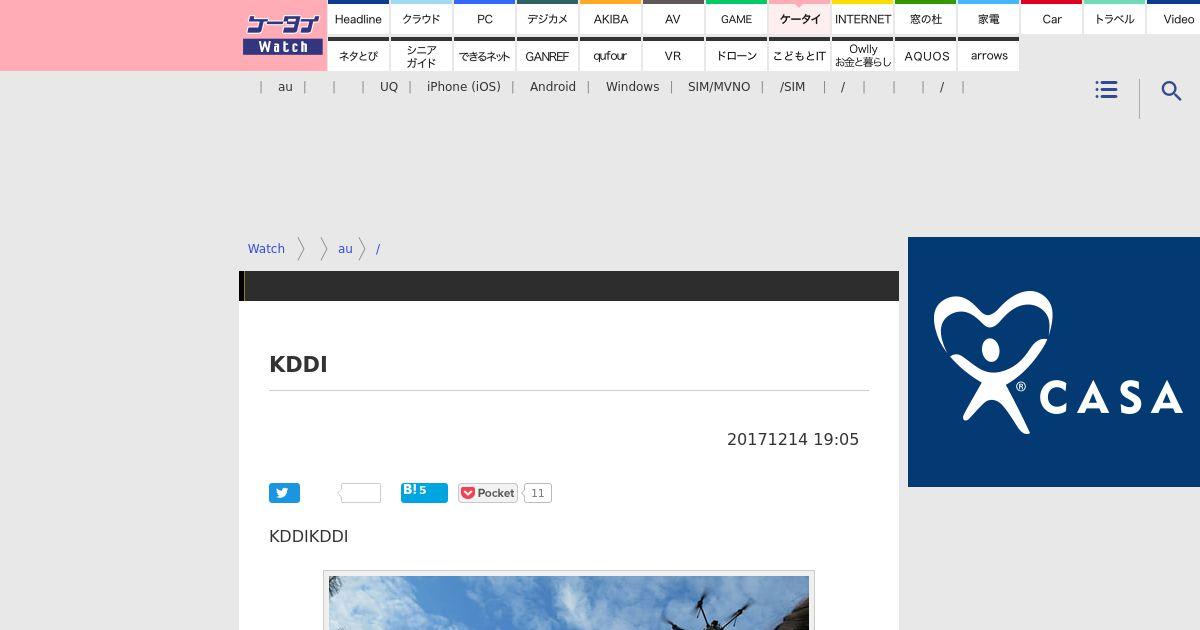Select the AKIBA tab

[610, 18]
